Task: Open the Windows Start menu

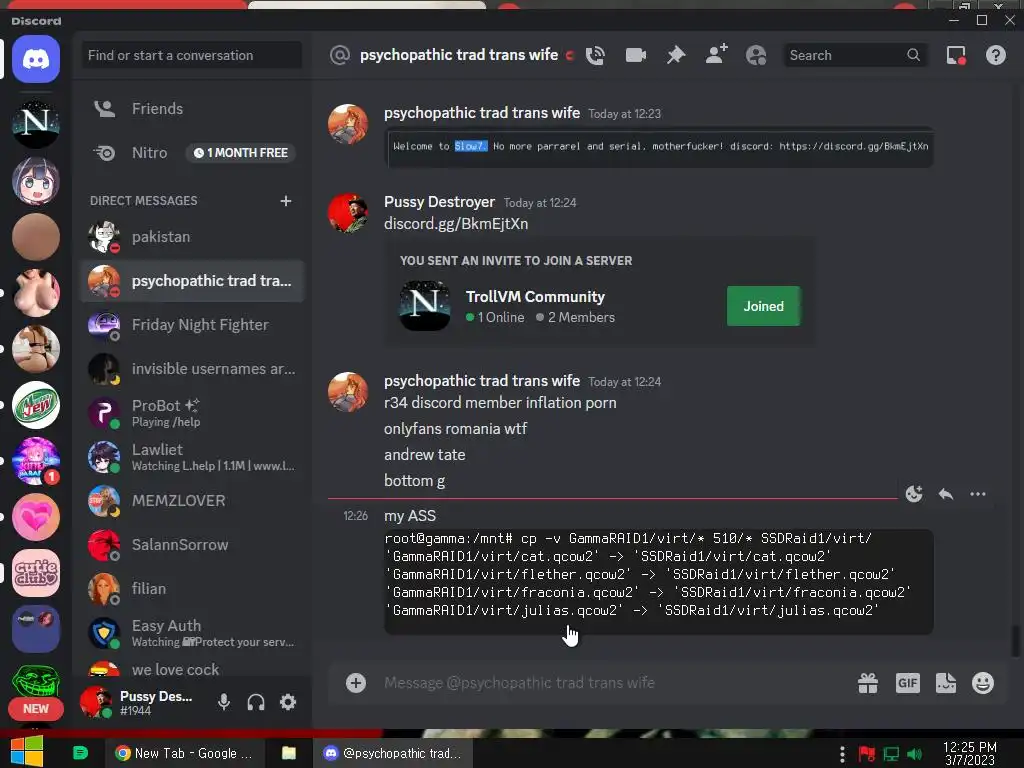Action: [27, 752]
